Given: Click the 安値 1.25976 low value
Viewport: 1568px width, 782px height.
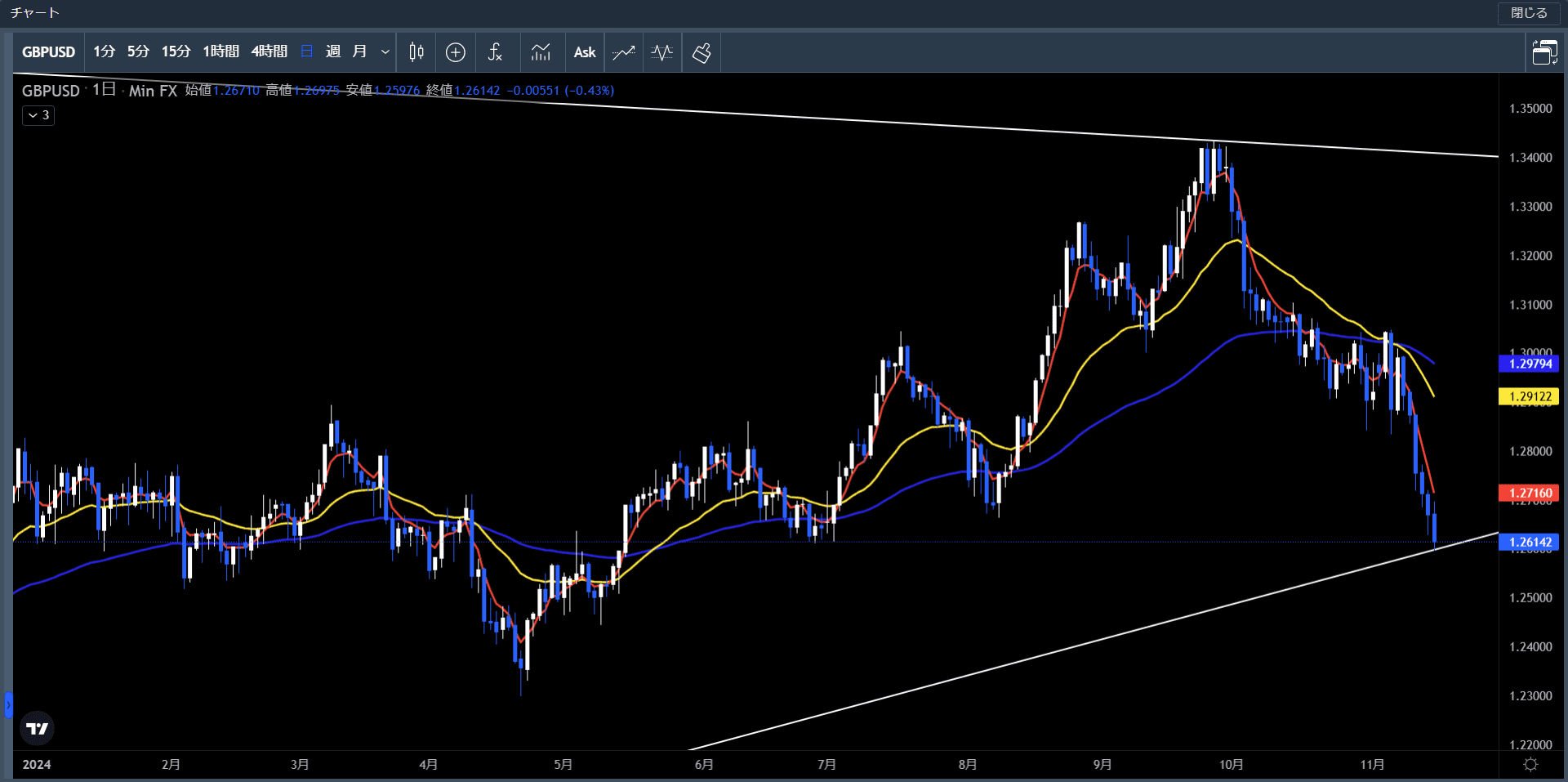Looking at the screenshot, I should click(383, 91).
